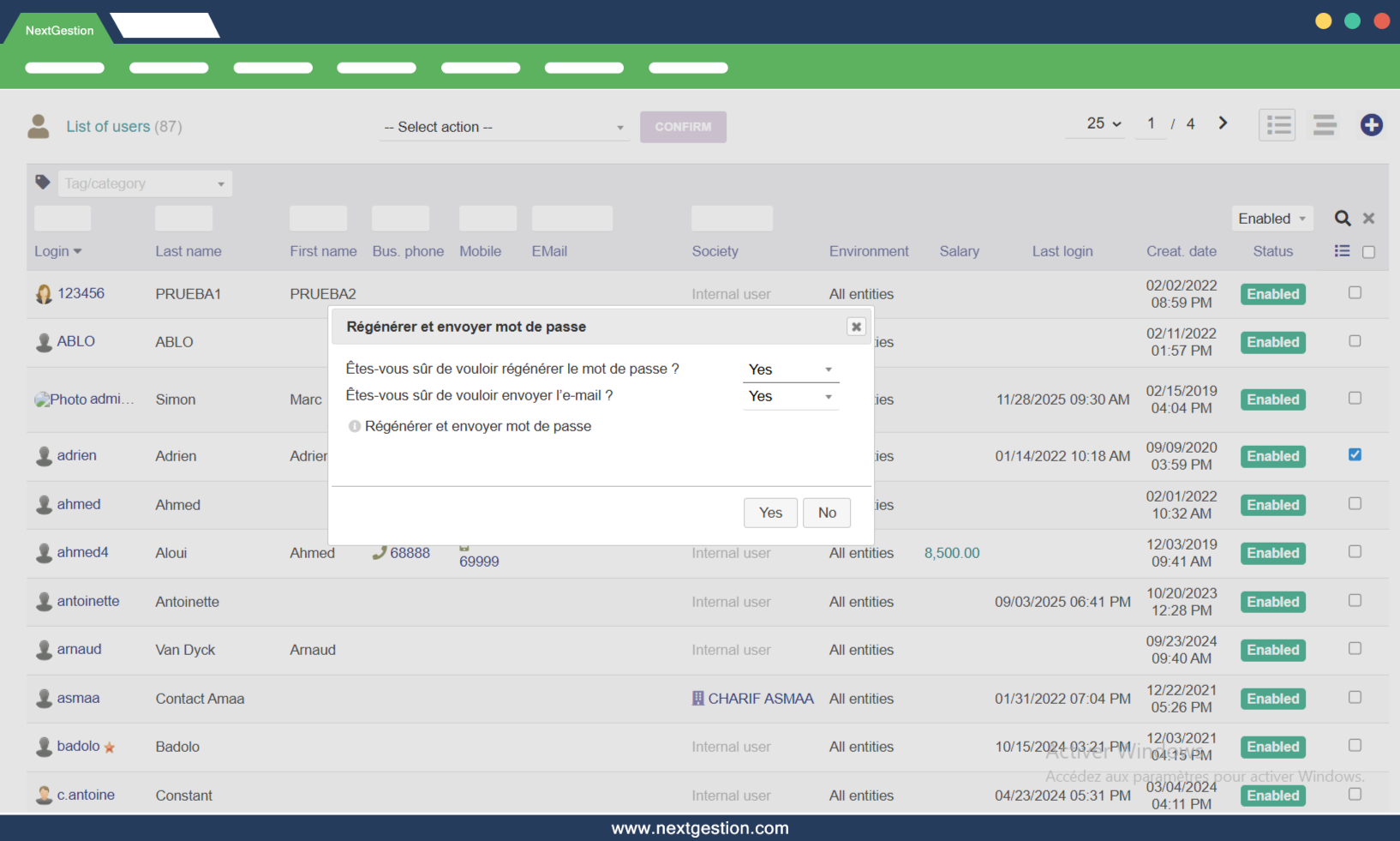Sort by the First name column header
The height and width of the screenshot is (841, 1400).
click(323, 251)
